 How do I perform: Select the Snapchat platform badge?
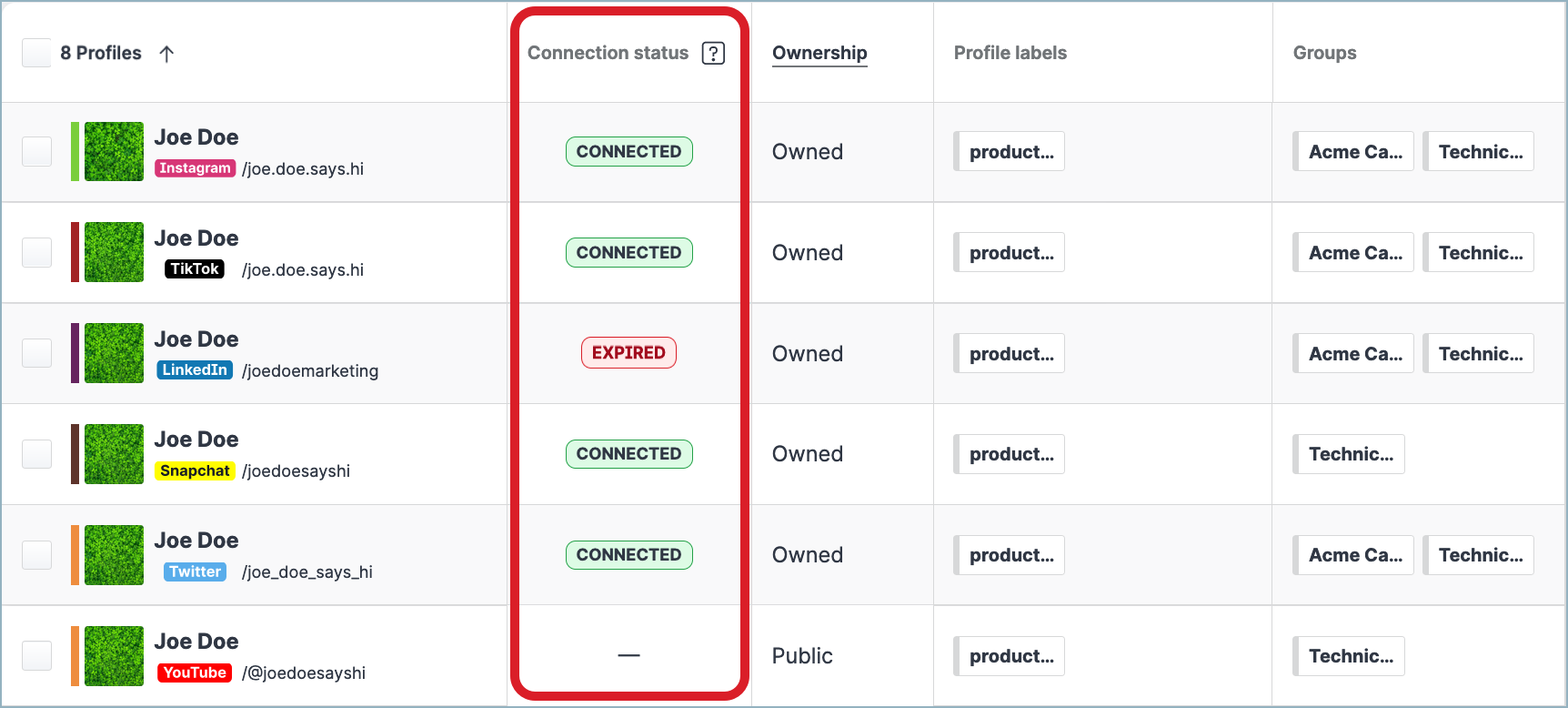point(195,470)
